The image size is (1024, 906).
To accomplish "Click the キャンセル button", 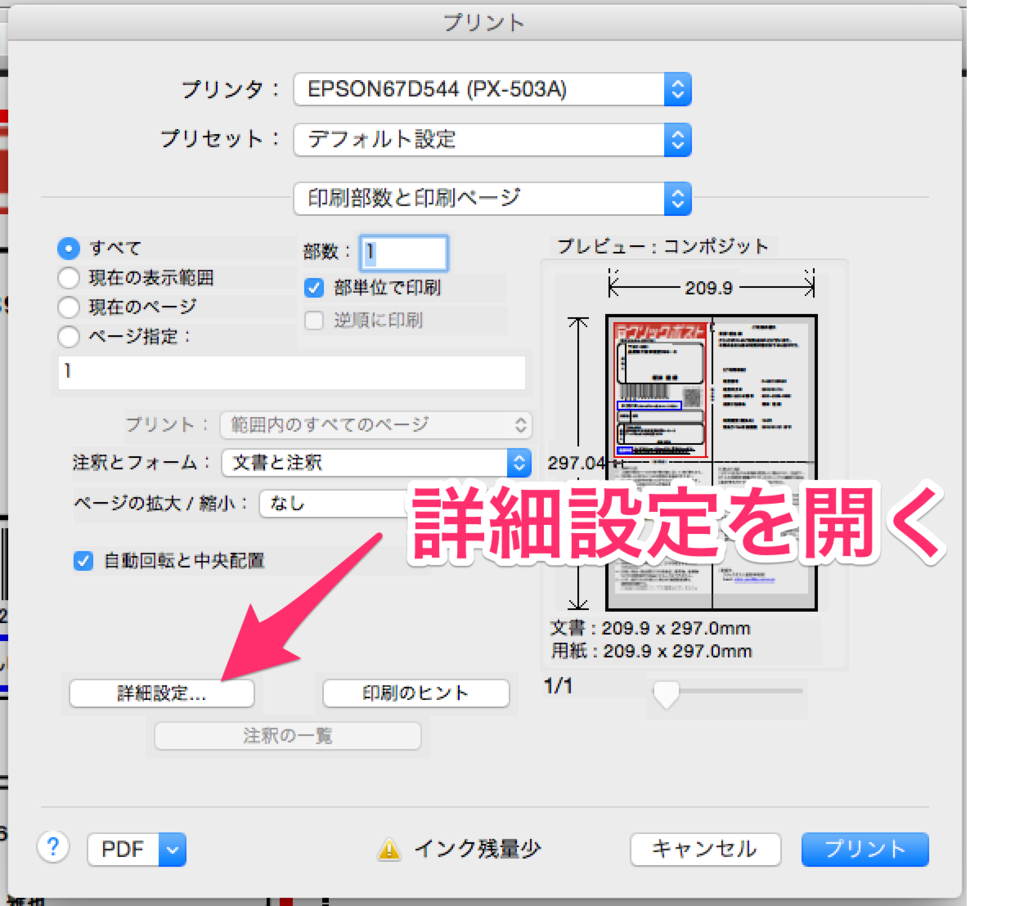I will click(705, 849).
